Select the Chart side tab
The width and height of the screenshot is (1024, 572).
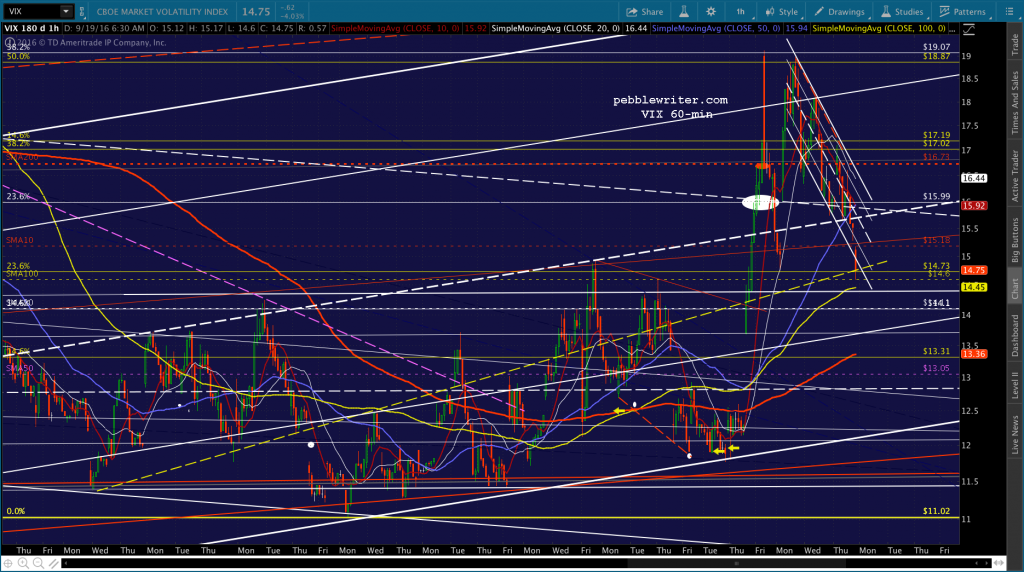[1015, 289]
